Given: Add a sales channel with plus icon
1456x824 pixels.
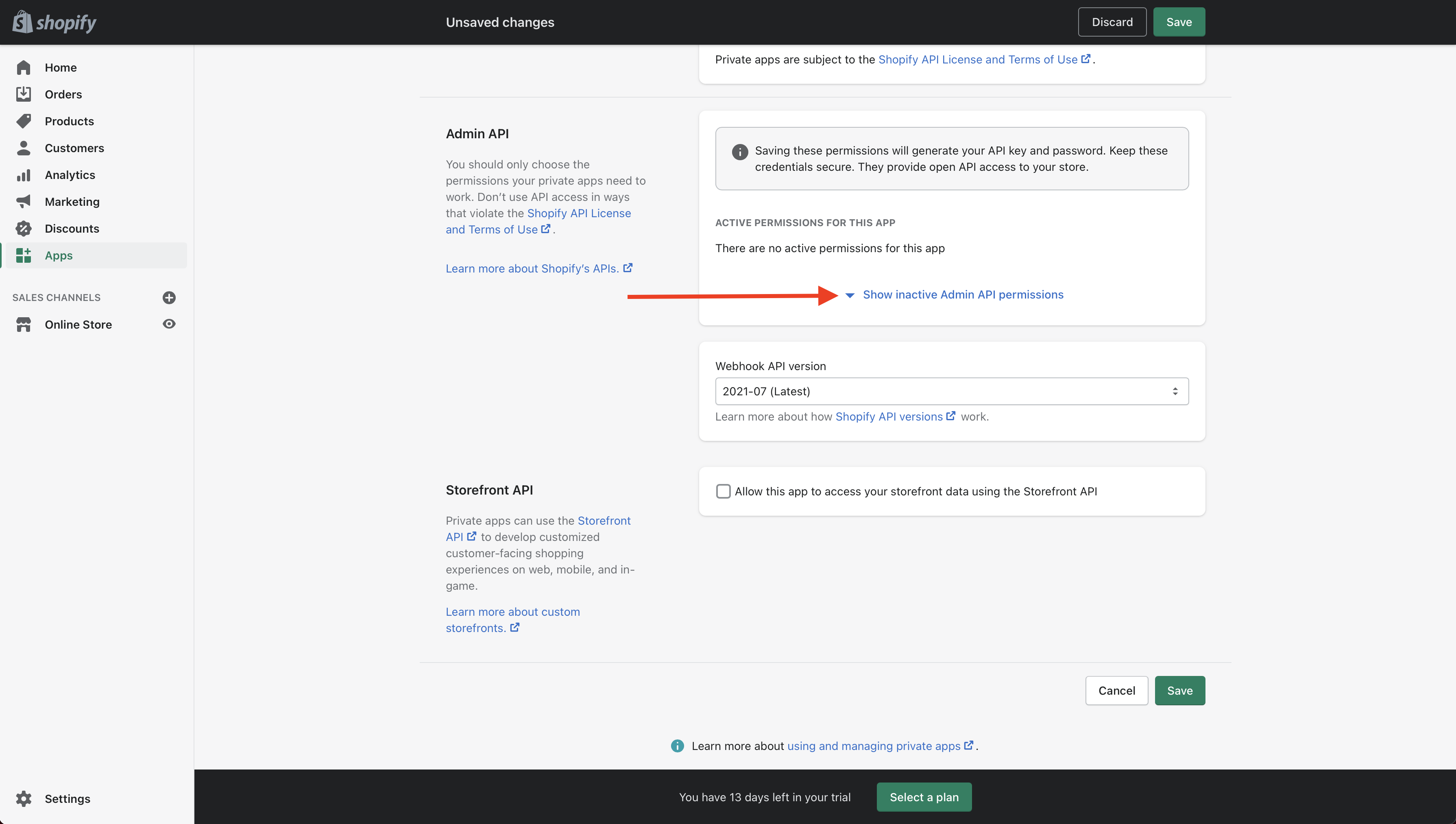Looking at the screenshot, I should pyautogui.click(x=169, y=298).
